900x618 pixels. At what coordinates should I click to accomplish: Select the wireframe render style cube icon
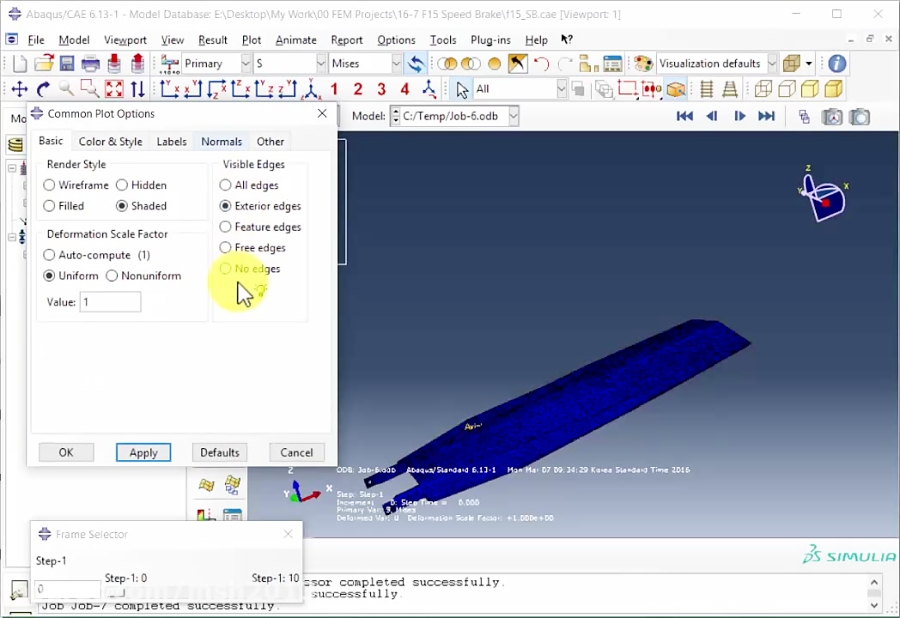click(x=763, y=90)
